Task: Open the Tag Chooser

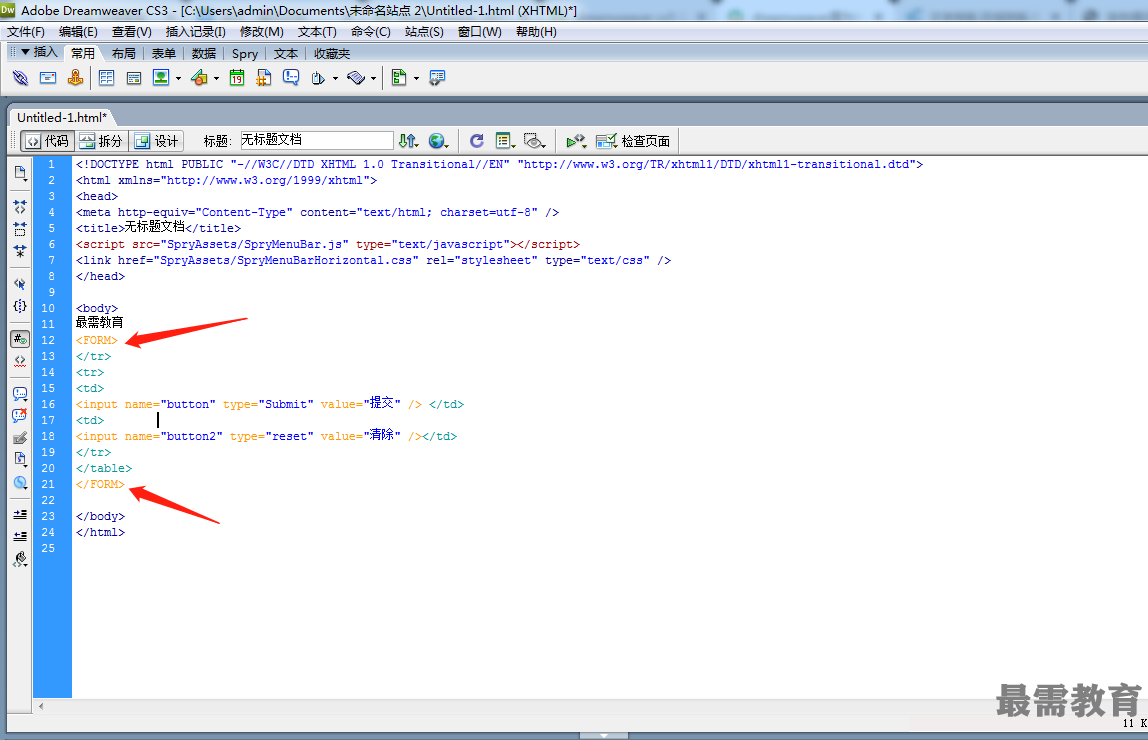Action: [x=437, y=78]
